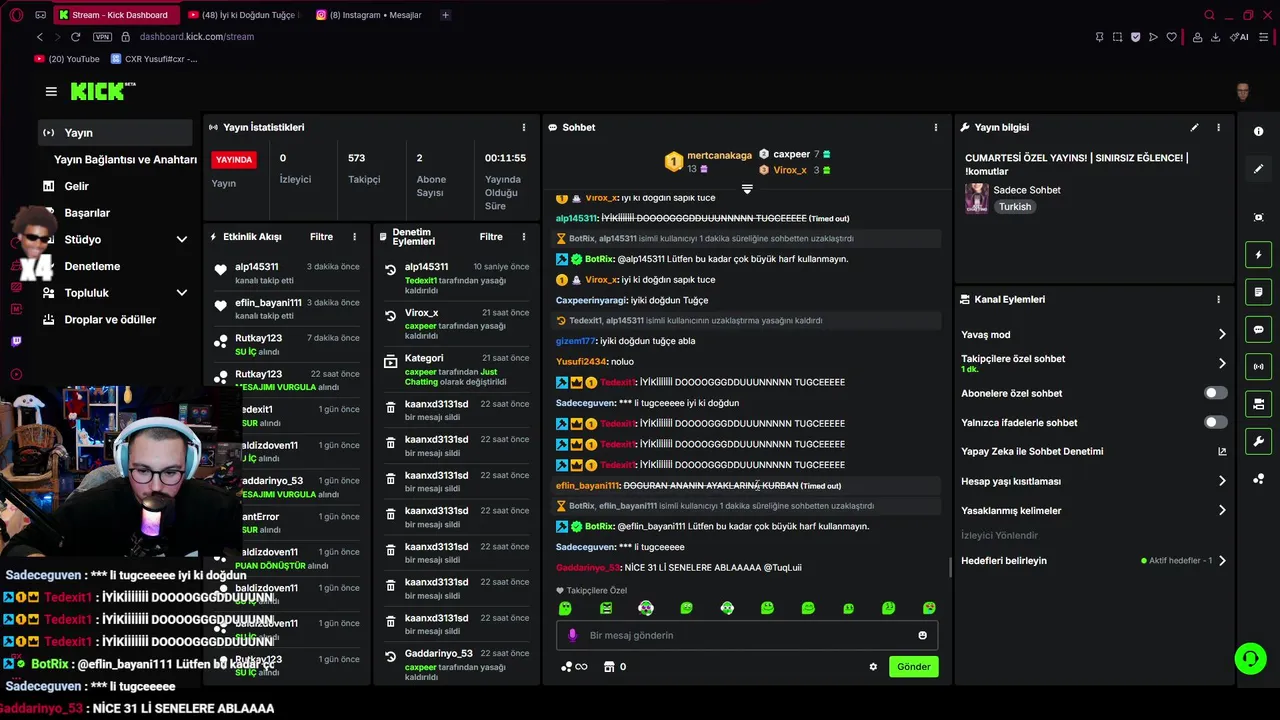Open Filtre in Denetim Eylemleri panel
The height and width of the screenshot is (720, 1280).
[x=491, y=237]
